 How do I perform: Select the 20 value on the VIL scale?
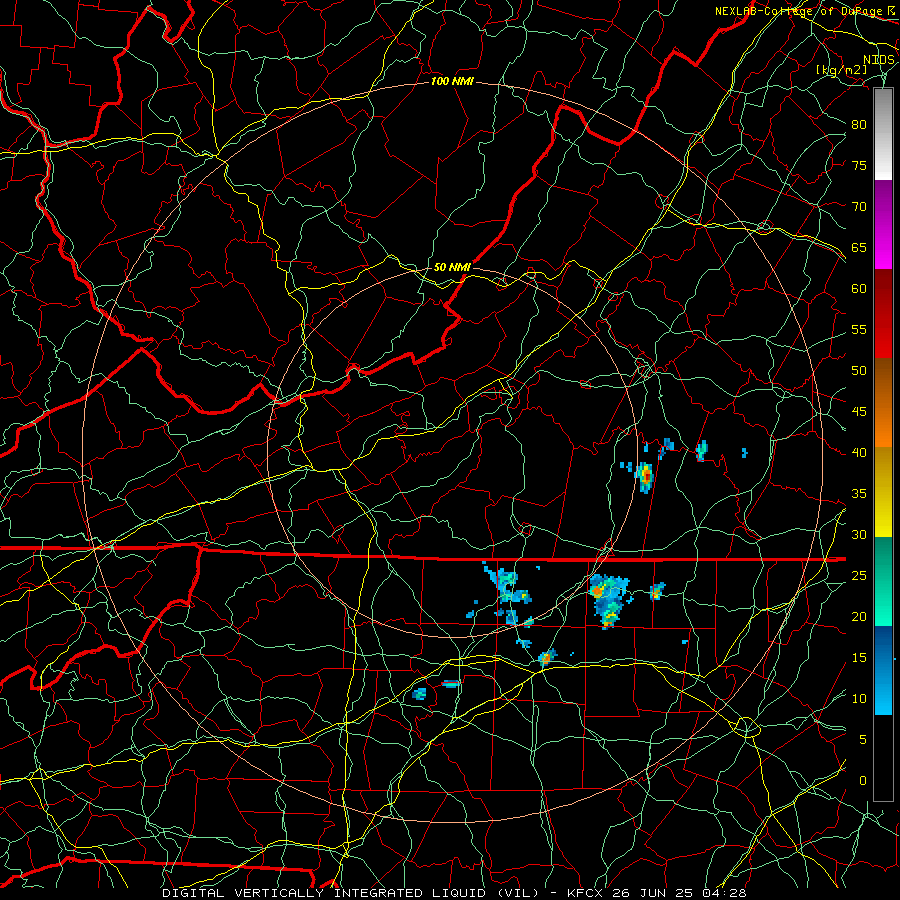pos(859,617)
